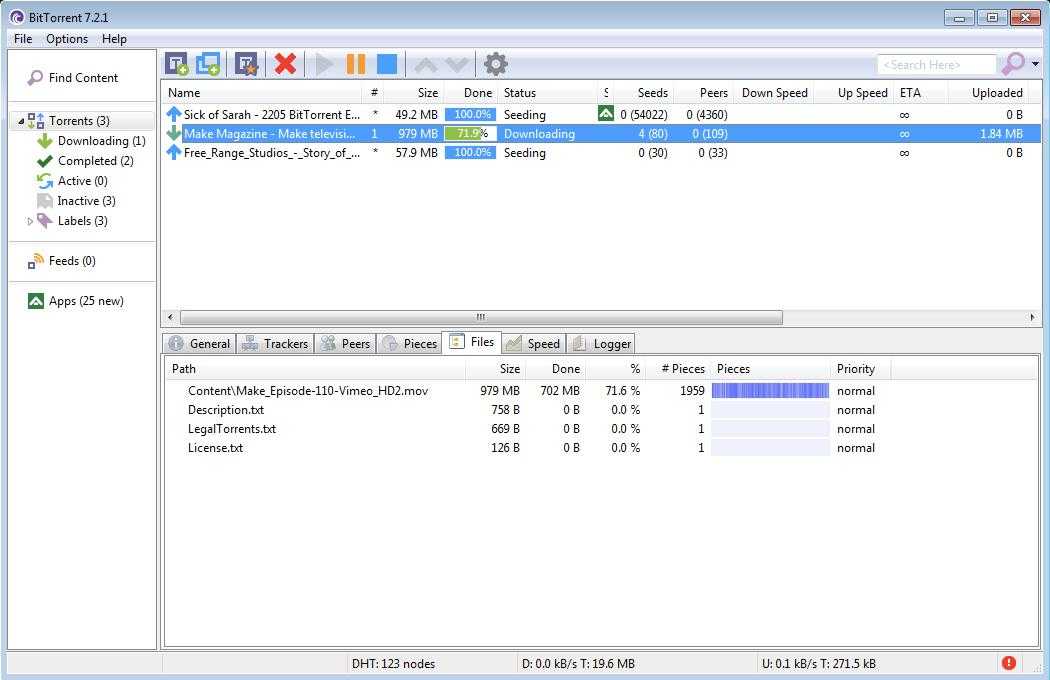
Task: Click the red warning status icon
Action: click(1008, 663)
